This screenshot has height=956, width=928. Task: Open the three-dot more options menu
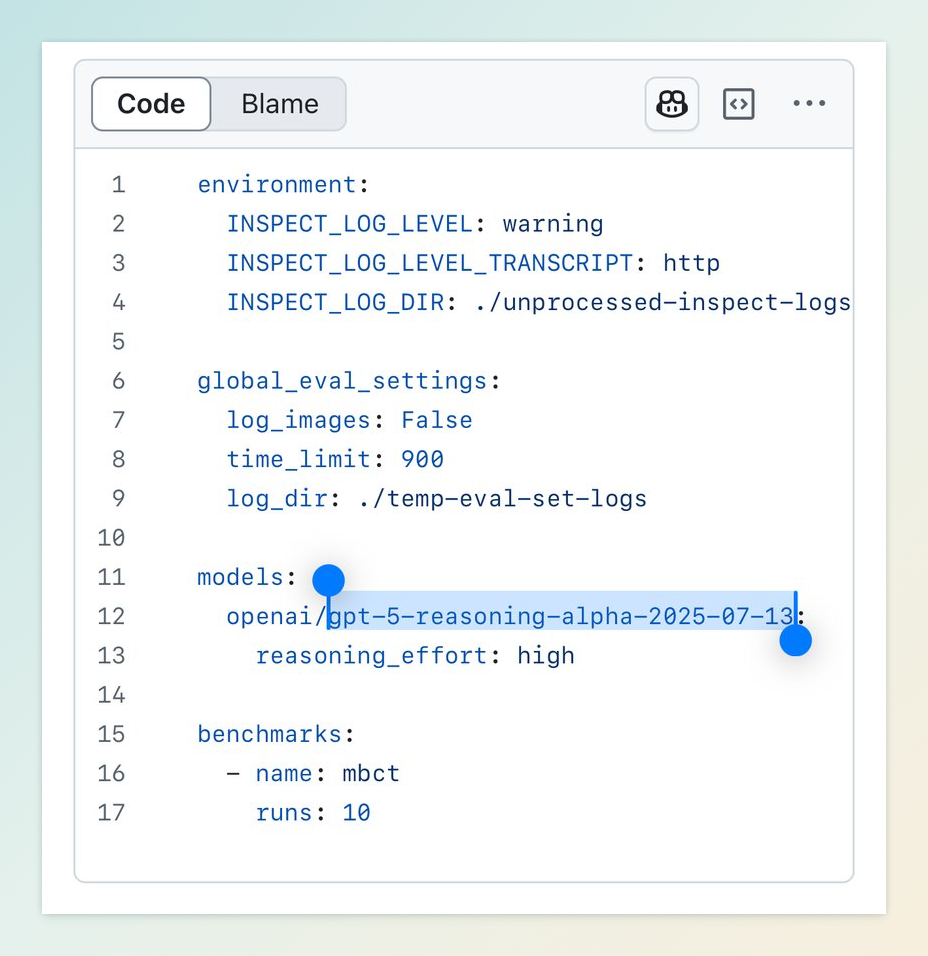click(x=809, y=103)
